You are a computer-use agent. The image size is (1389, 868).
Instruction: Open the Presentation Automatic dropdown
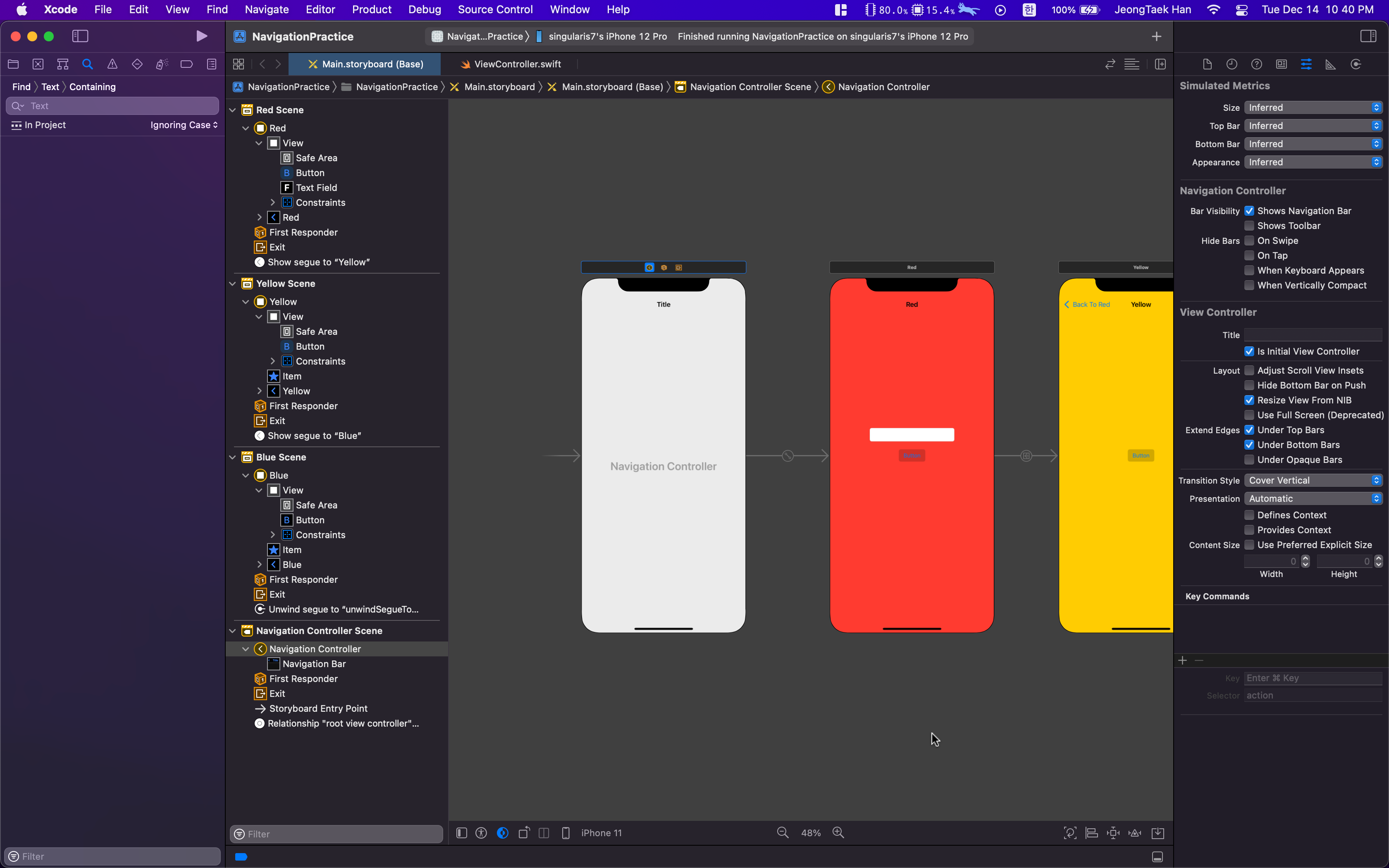(x=1313, y=499)
